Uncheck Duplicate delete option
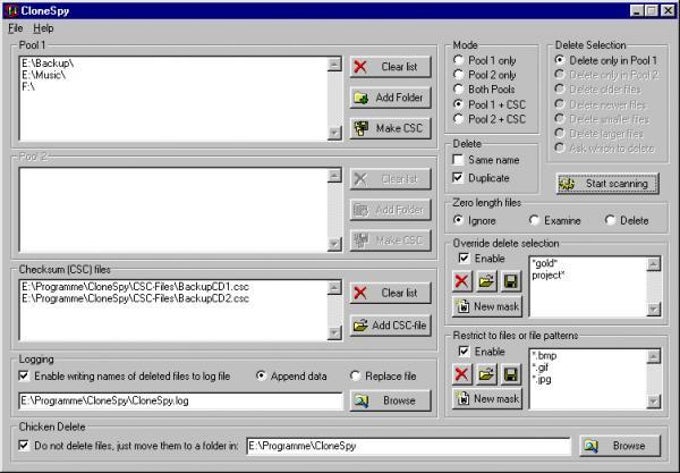Viewport: 680px width, 473px height. [x=481, y=178]
